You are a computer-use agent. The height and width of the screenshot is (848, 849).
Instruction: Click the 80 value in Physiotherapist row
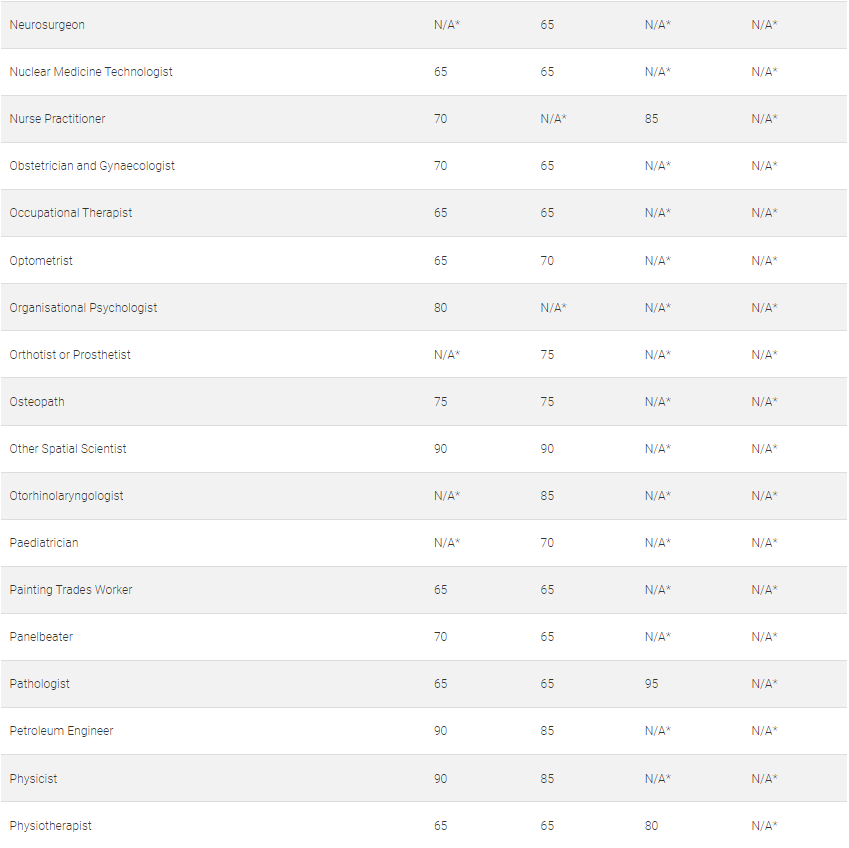[652, 826]
